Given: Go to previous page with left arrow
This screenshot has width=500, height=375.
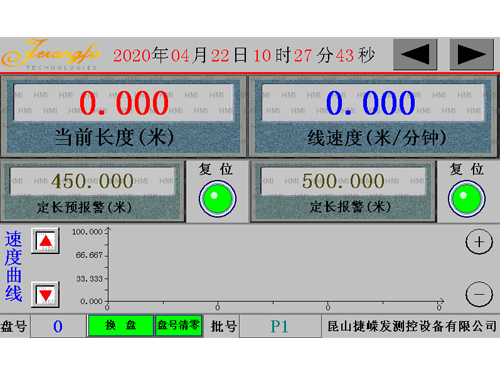Looking at the screenshot, I should tap(415, 54).
